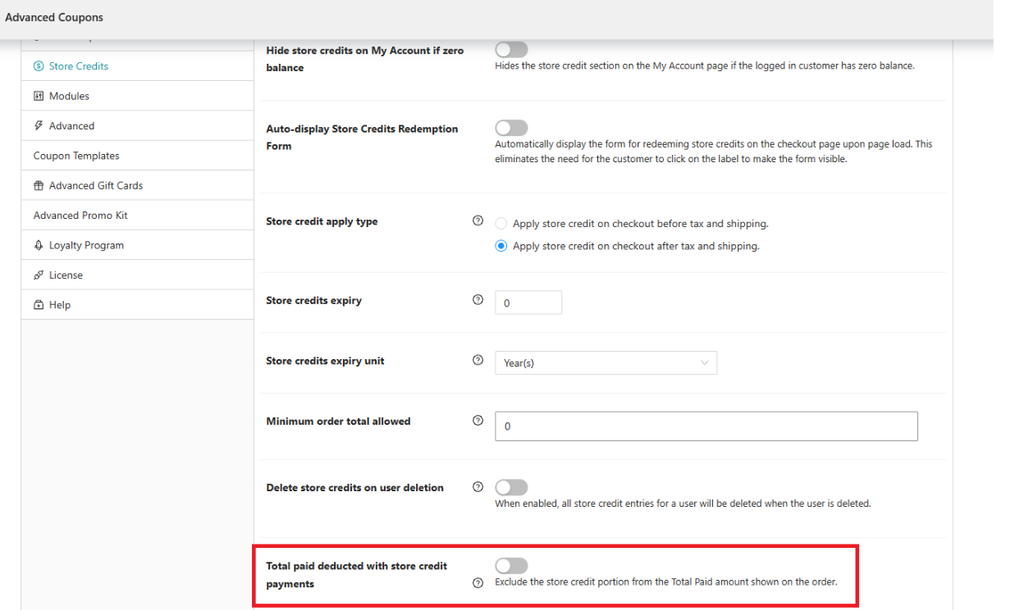Viewport: 1024px width, 610px height.
Task: Click the Advanced Coupons header title
Action: coord(54,18)
